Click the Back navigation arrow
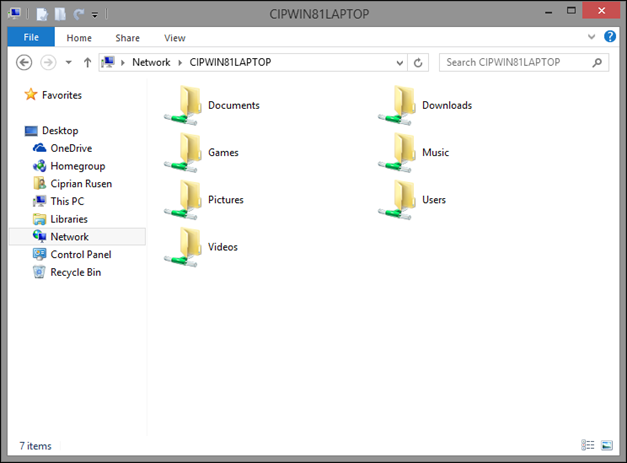The image size is (627, 463). 24,63
